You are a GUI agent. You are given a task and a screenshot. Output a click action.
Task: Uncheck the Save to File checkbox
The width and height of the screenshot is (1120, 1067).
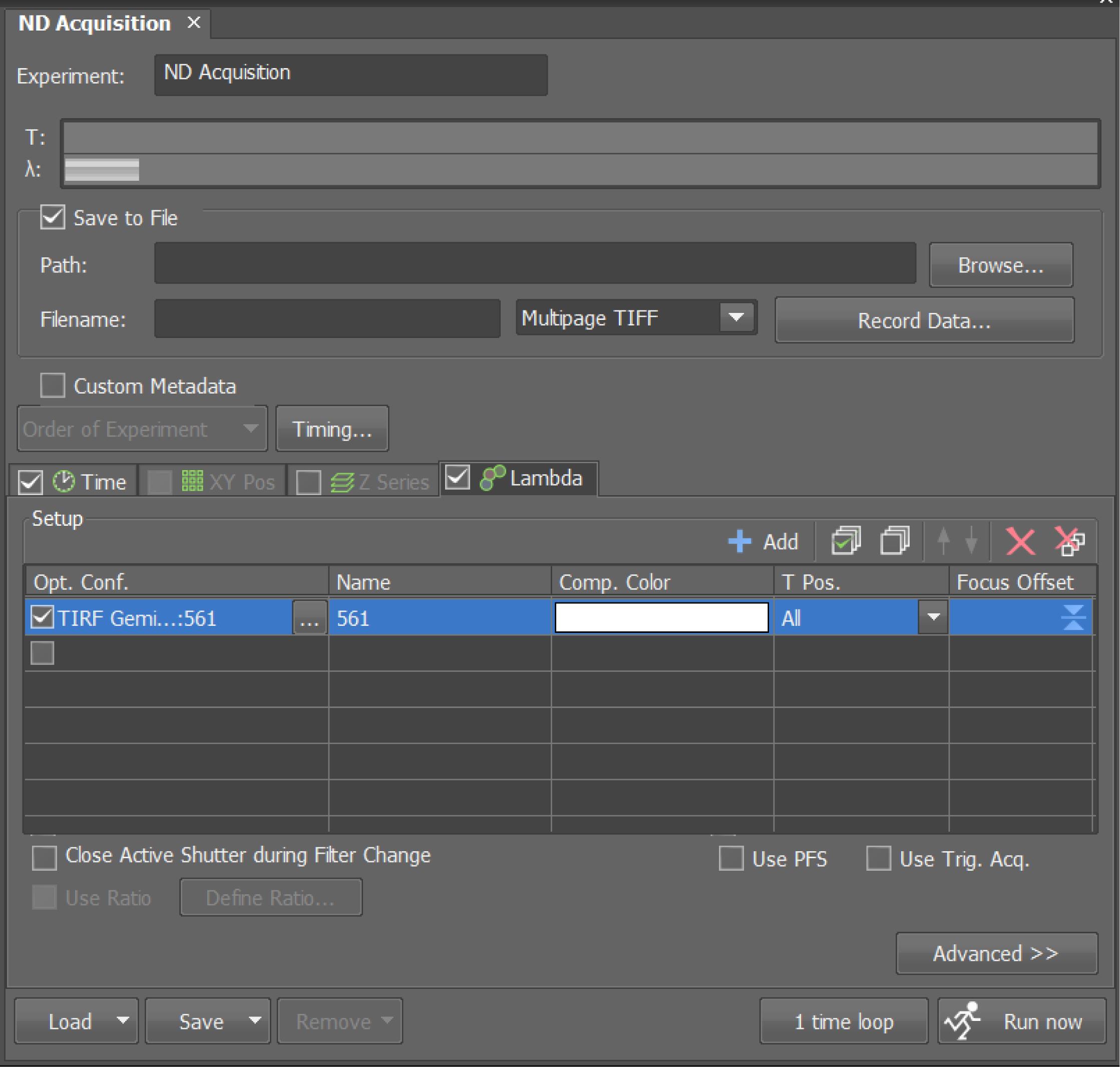click(x=53, y=217)
